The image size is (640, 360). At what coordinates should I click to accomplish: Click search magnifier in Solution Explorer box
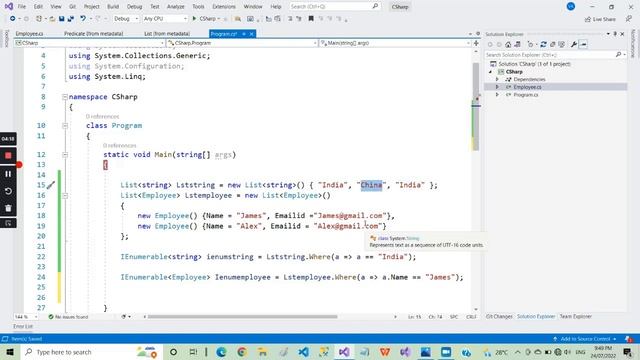click(x=618, y=55)
